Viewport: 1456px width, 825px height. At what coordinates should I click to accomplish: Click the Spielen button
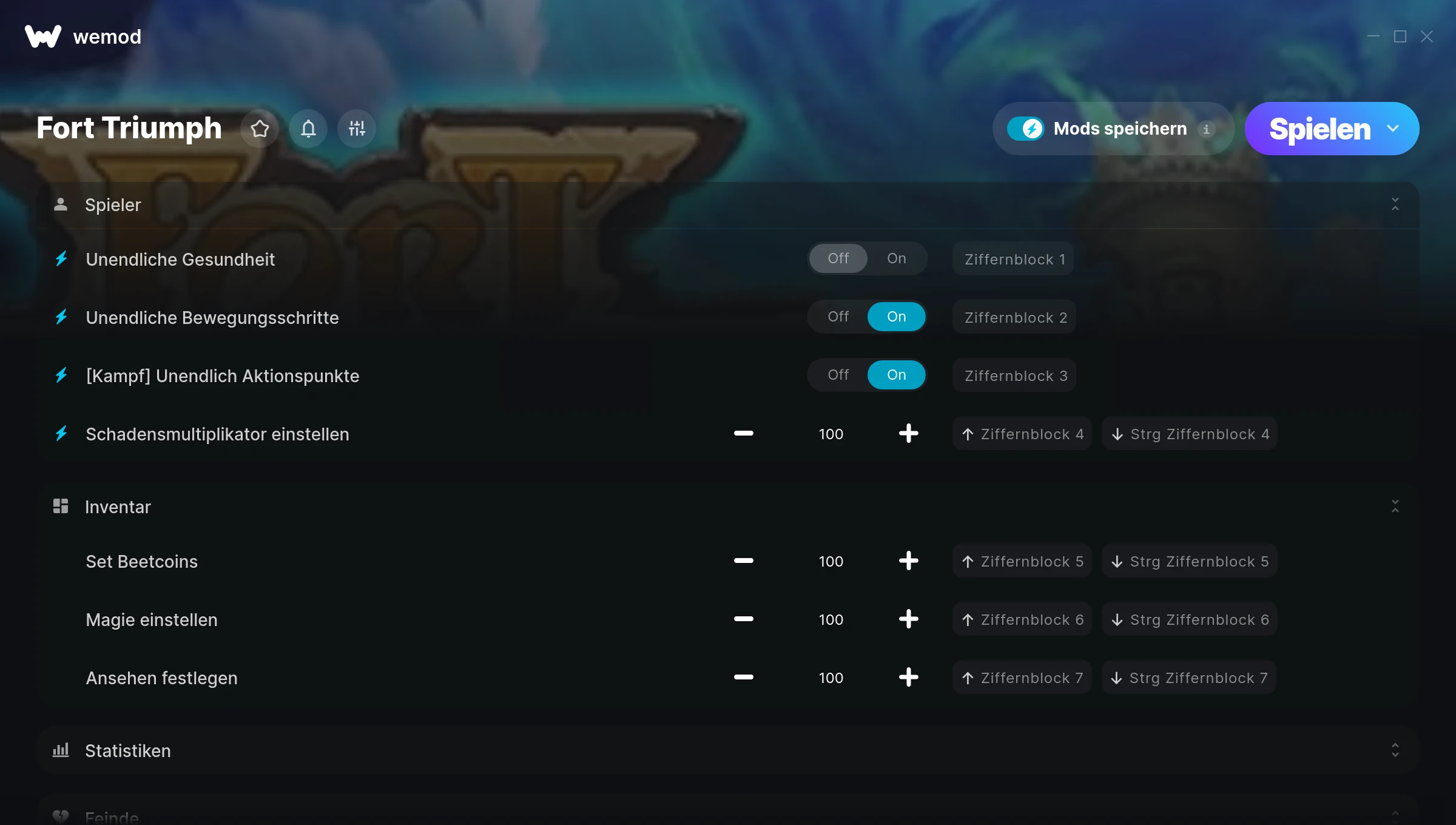click(x=1319, y=129)
